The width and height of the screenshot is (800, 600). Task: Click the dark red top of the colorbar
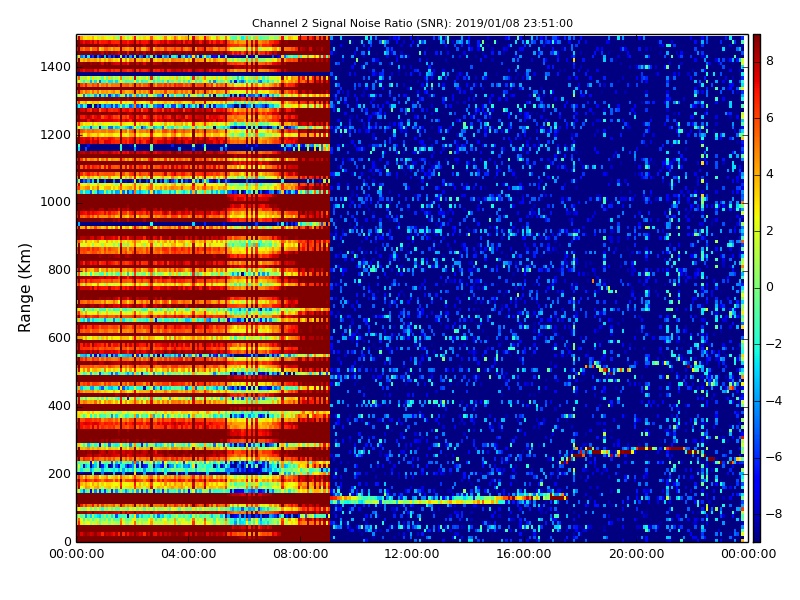(x=757, y=43)
